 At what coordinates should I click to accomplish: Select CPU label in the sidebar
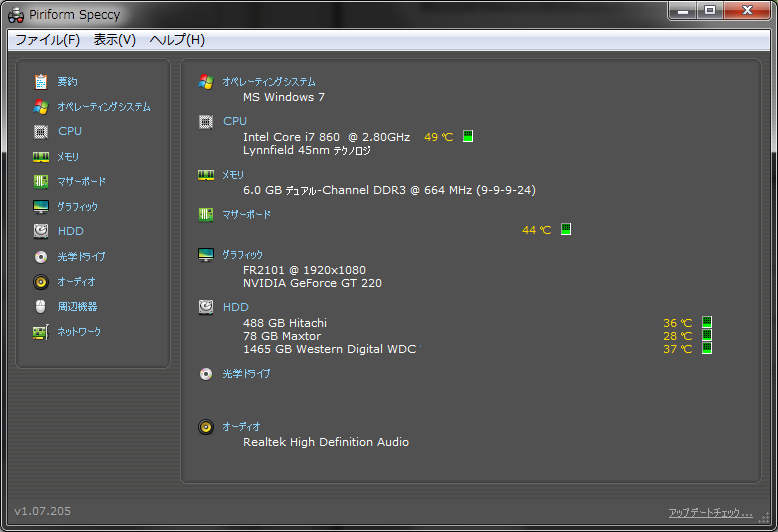point(70,132)
